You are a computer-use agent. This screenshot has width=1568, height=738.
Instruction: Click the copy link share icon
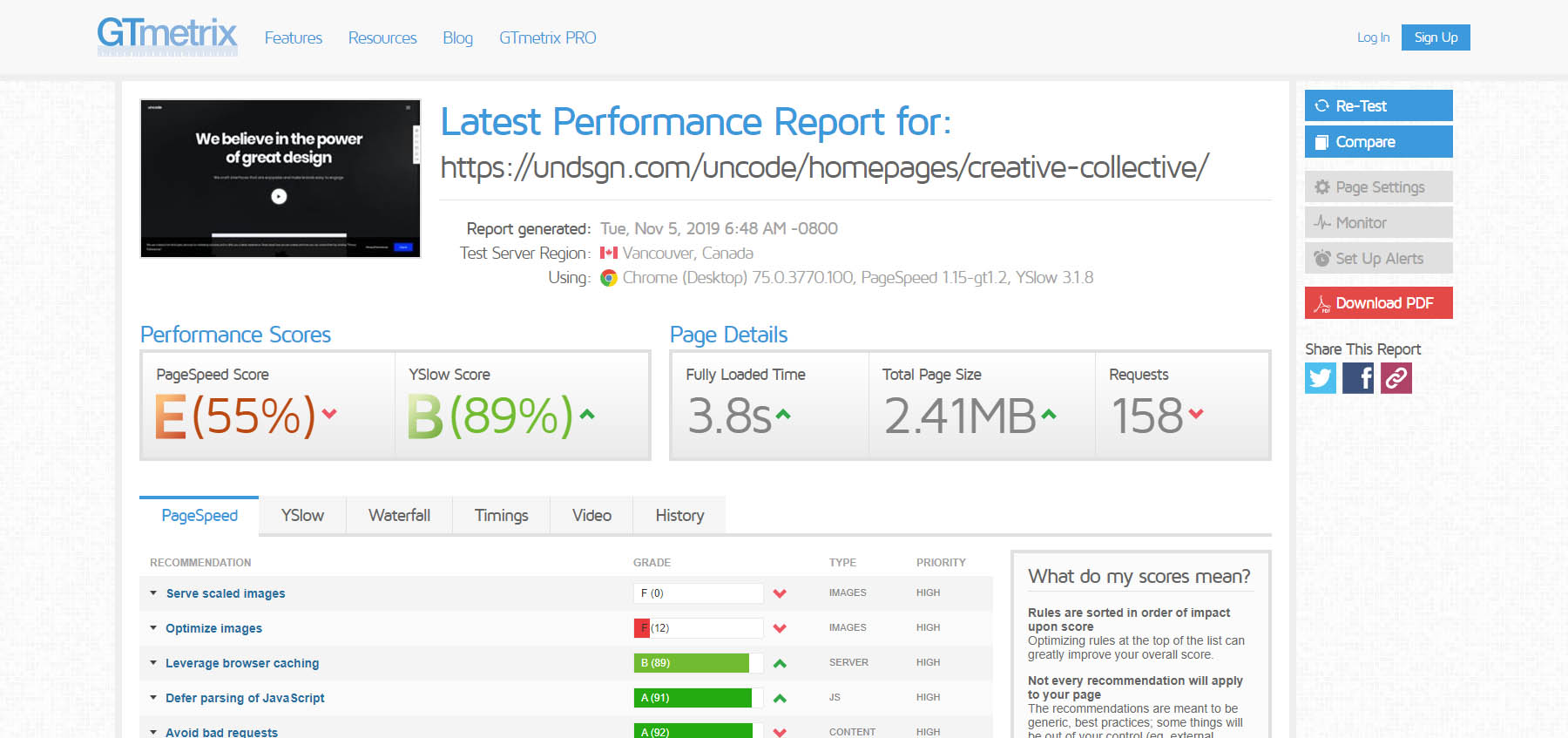coord(1396,378)
